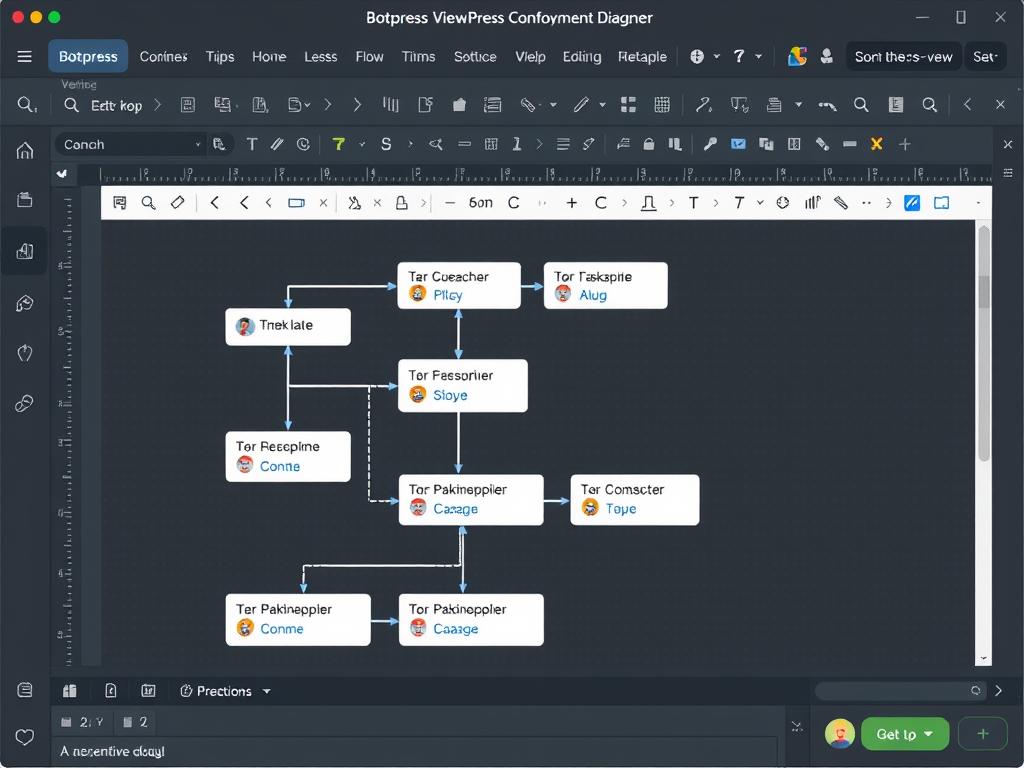Open the Tips menu
Screen dimensions: 1024x768
pyautogui.click(x=220, y=57)
